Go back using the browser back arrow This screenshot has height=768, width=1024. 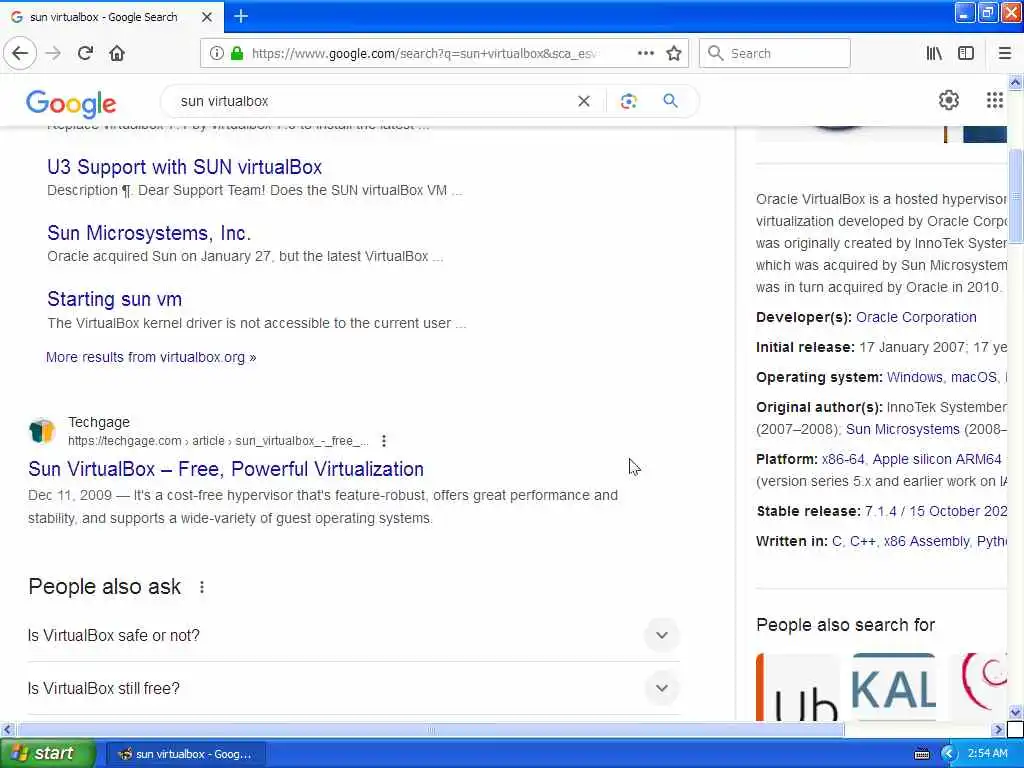tap(20, 53)
